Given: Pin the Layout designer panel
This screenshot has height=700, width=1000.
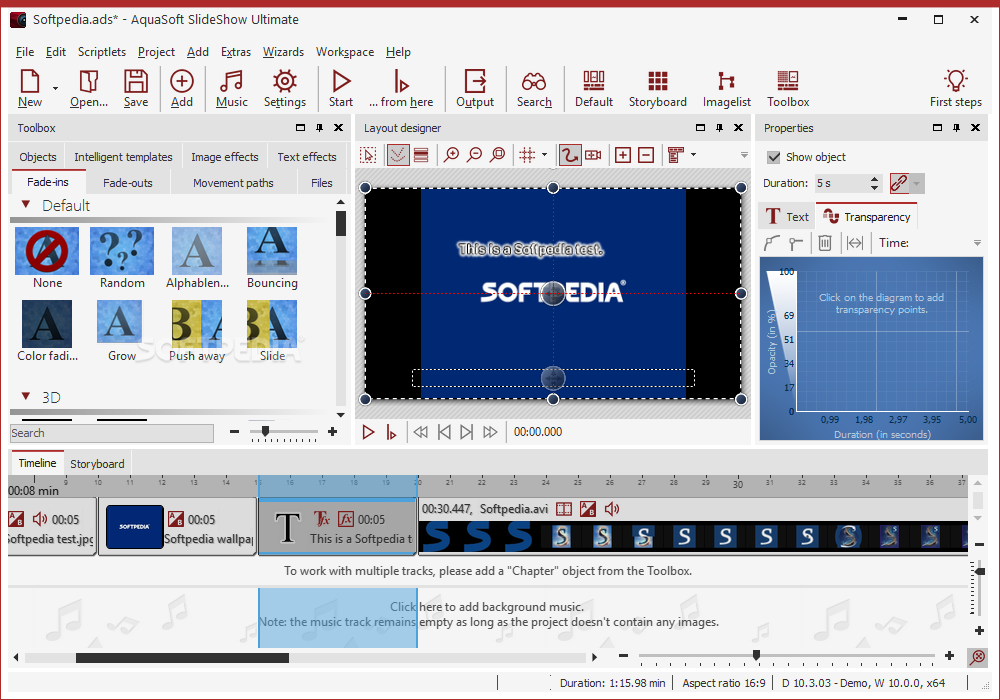Looking at the screenshot, I should click(719, 128).
